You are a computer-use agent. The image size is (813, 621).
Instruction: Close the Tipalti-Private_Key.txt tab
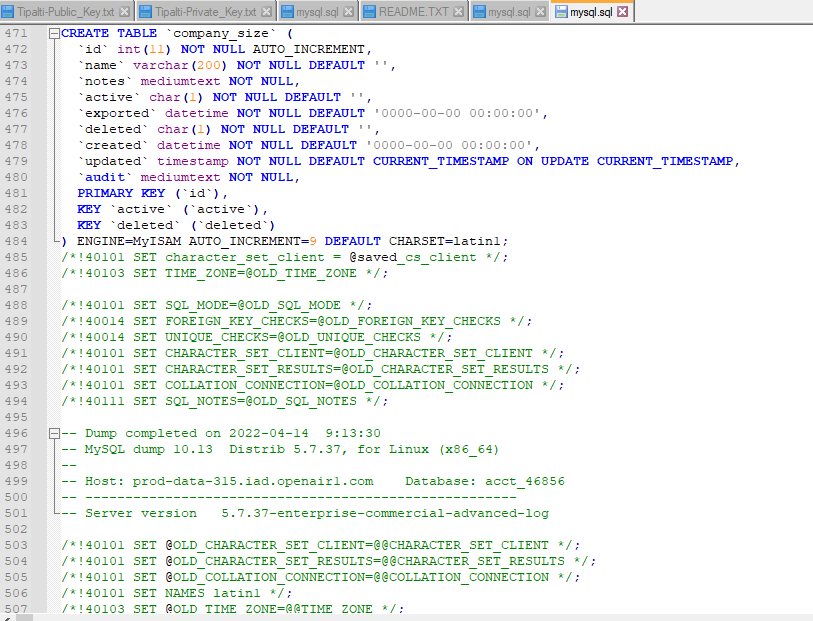tap(266, 11)
